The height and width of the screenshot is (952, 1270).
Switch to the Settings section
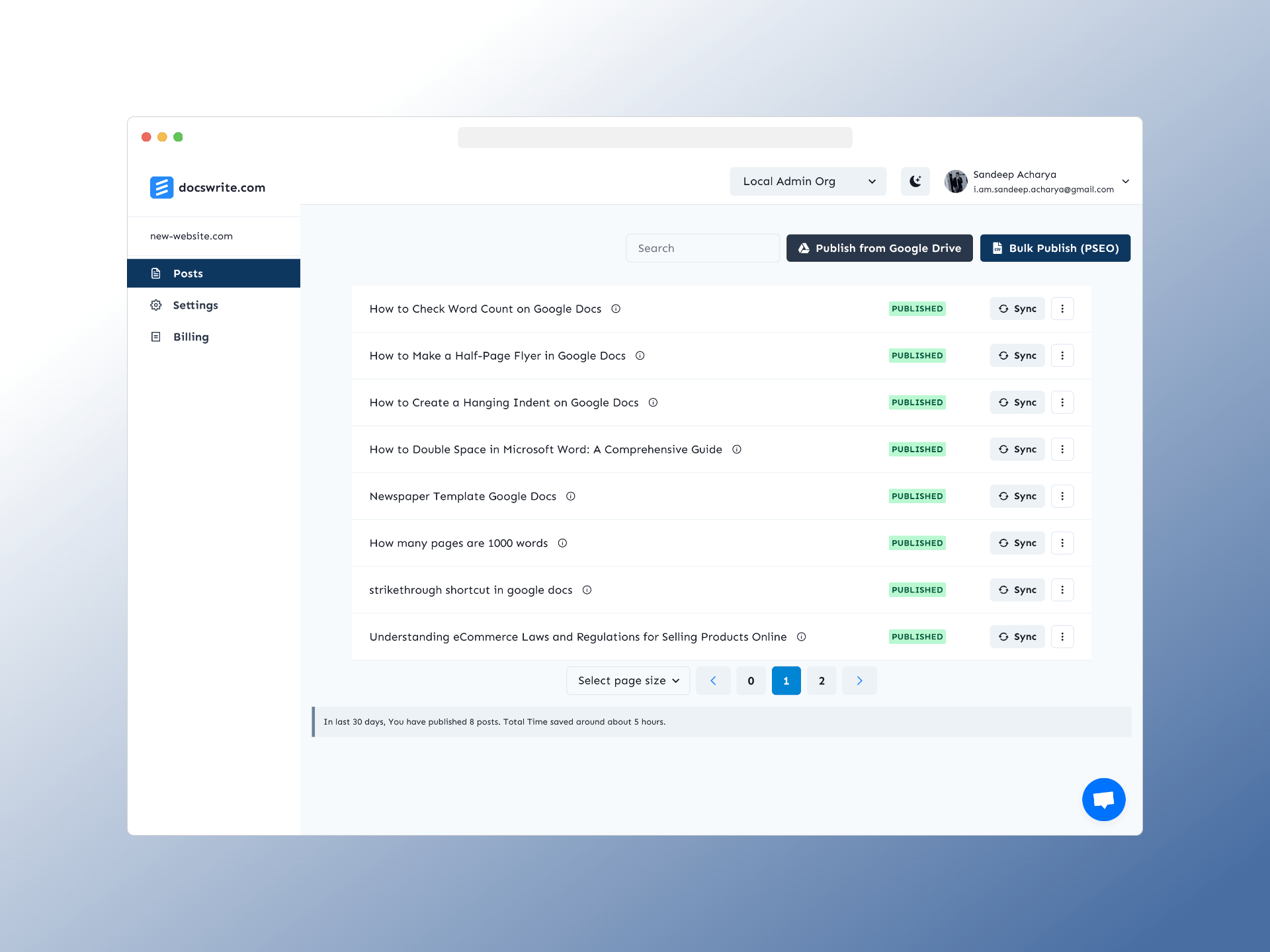click(195, 305)
